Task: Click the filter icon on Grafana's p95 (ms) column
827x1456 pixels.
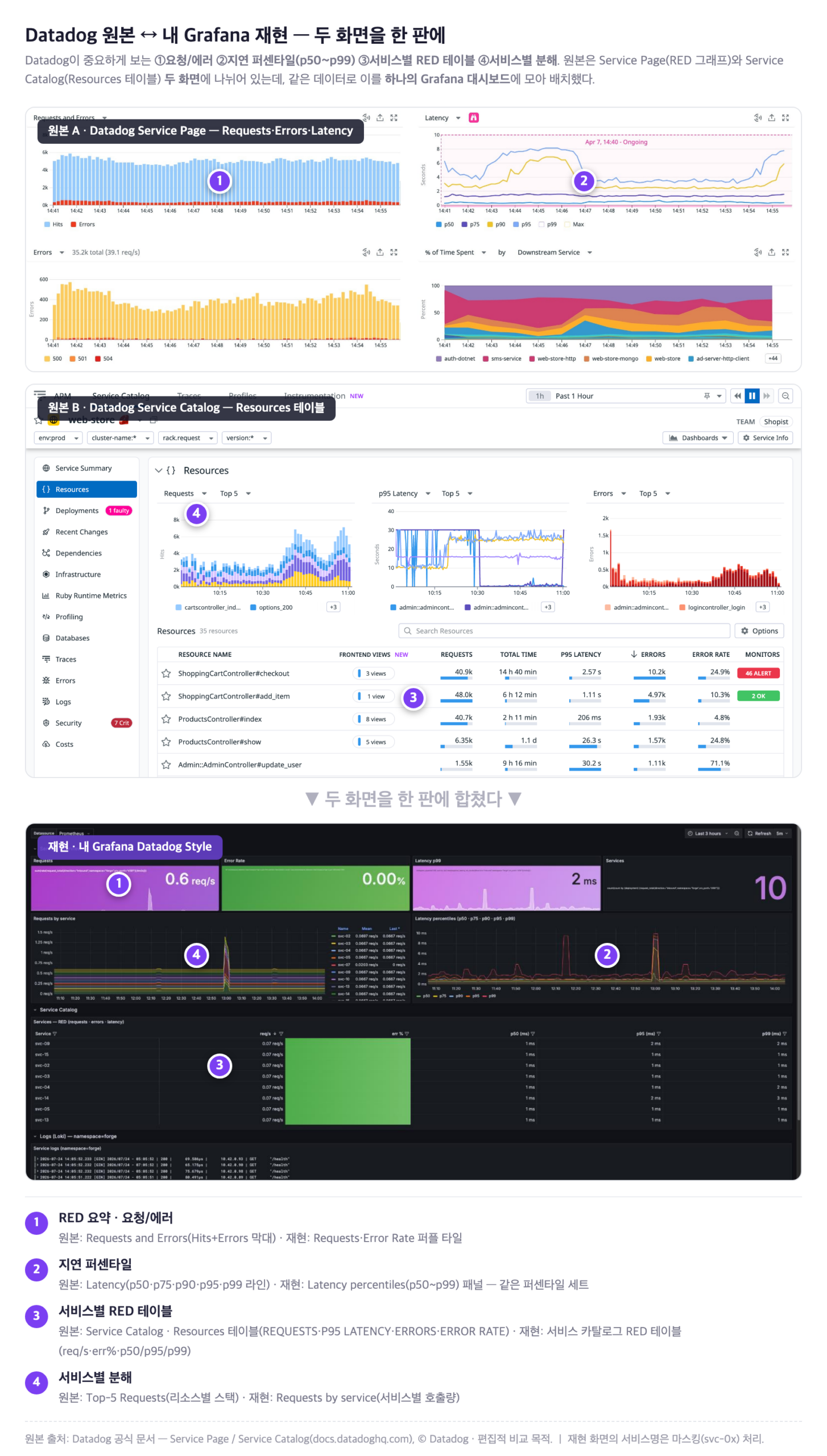Action: (659, 1033)
